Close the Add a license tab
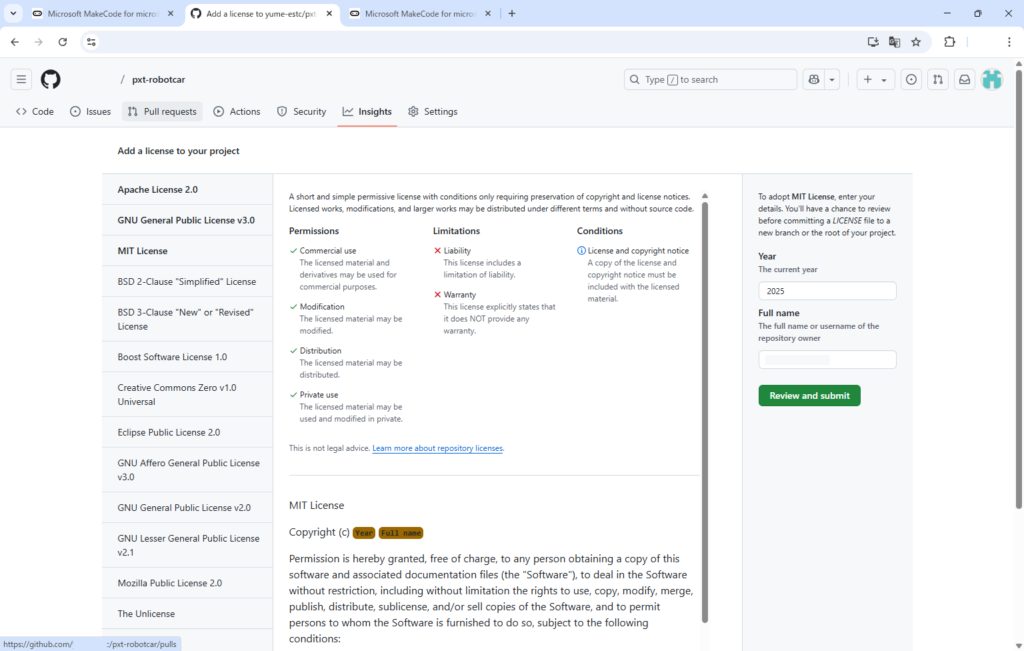 click(329, 13)
